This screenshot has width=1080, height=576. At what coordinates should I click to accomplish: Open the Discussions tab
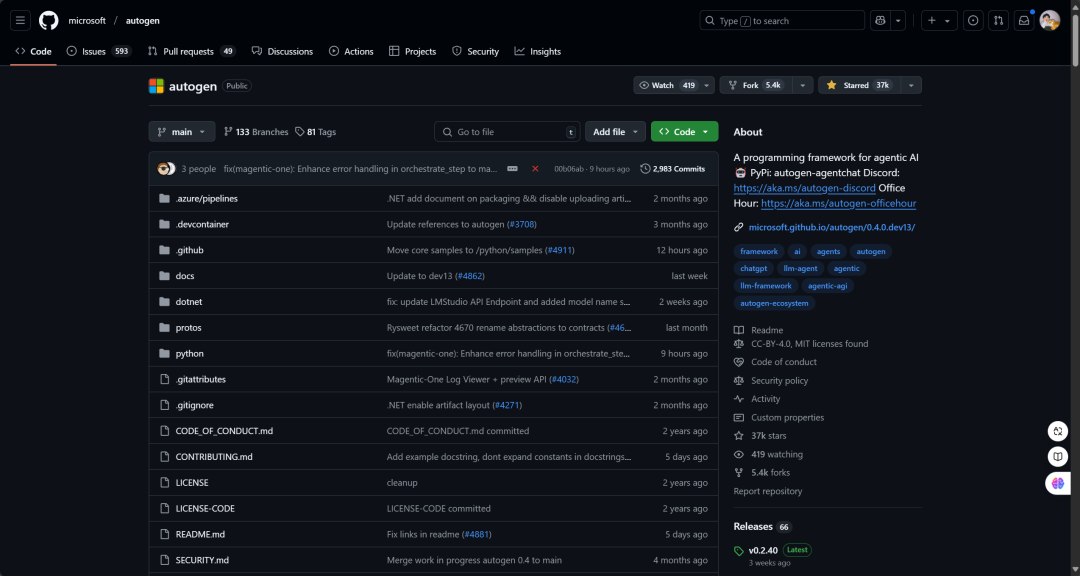tap(282, 52)
